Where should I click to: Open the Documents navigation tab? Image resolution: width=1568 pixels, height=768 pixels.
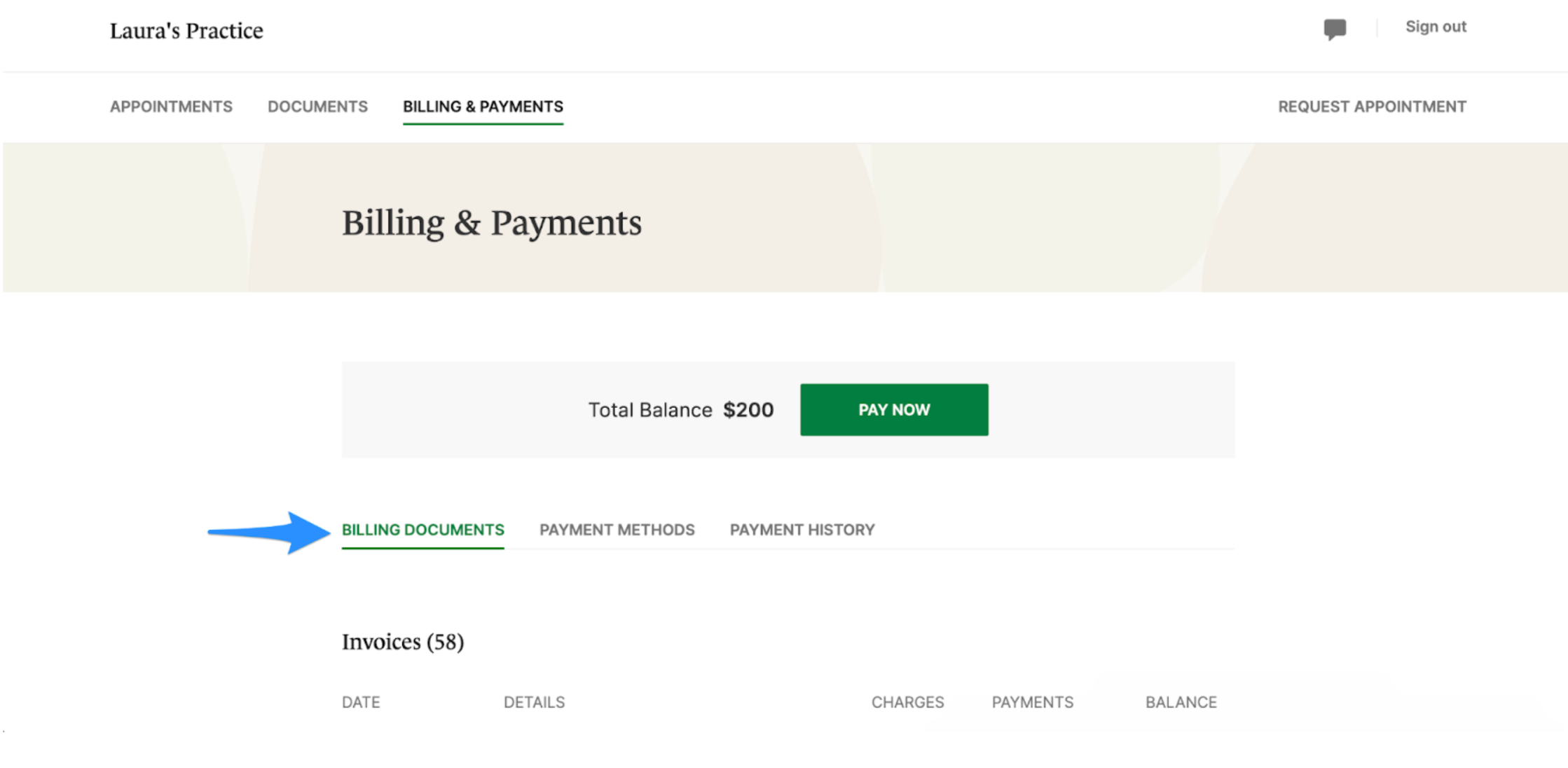[x=317, y=107]
